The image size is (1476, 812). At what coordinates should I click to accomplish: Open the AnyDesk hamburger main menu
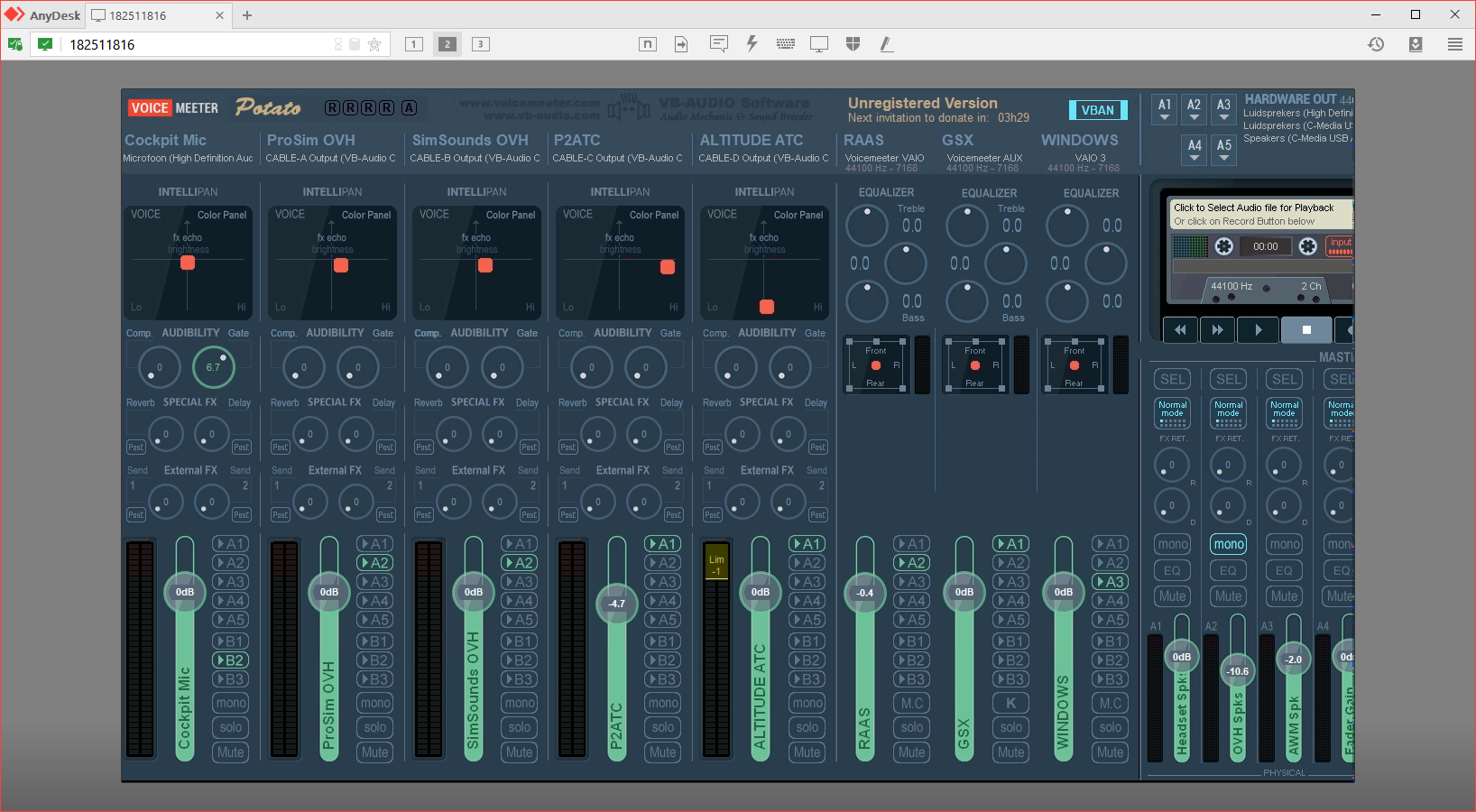(1455, 44)
